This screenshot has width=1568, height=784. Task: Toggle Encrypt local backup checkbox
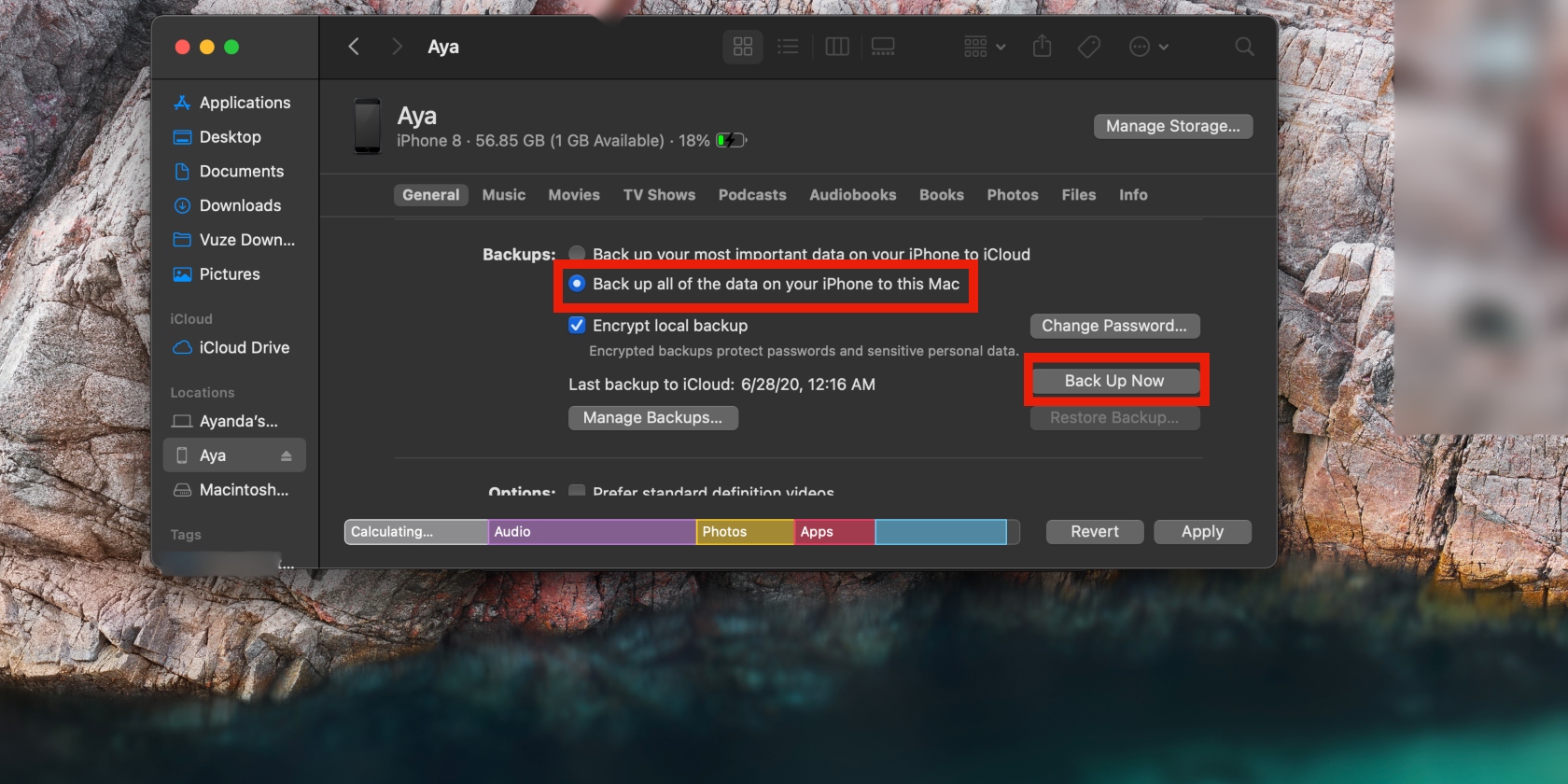[x=578, y=326]
